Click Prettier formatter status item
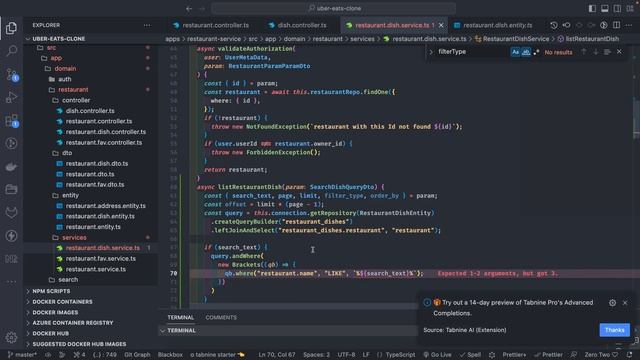 (549, 355)
